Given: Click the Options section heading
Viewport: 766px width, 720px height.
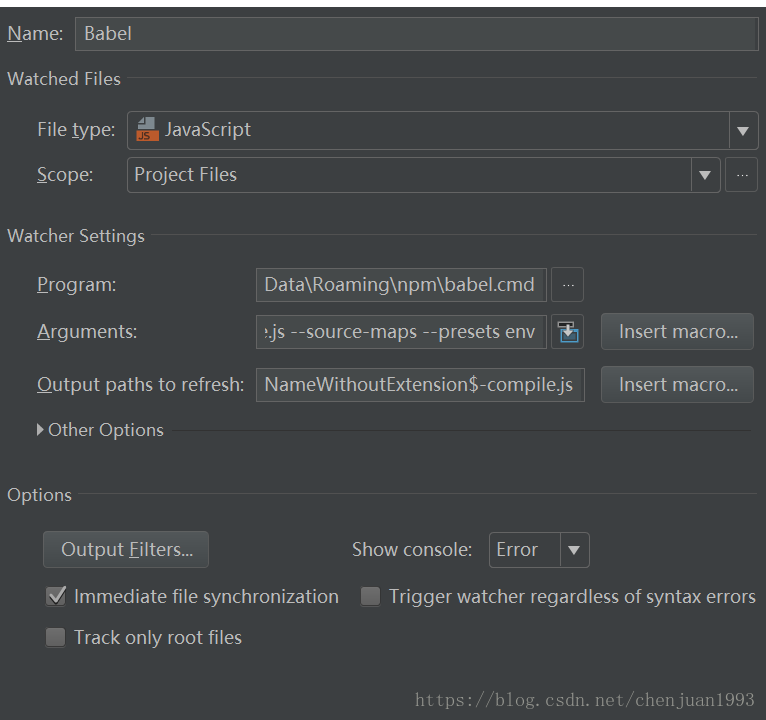Looking at the screenshot, I should pos(40,495).
